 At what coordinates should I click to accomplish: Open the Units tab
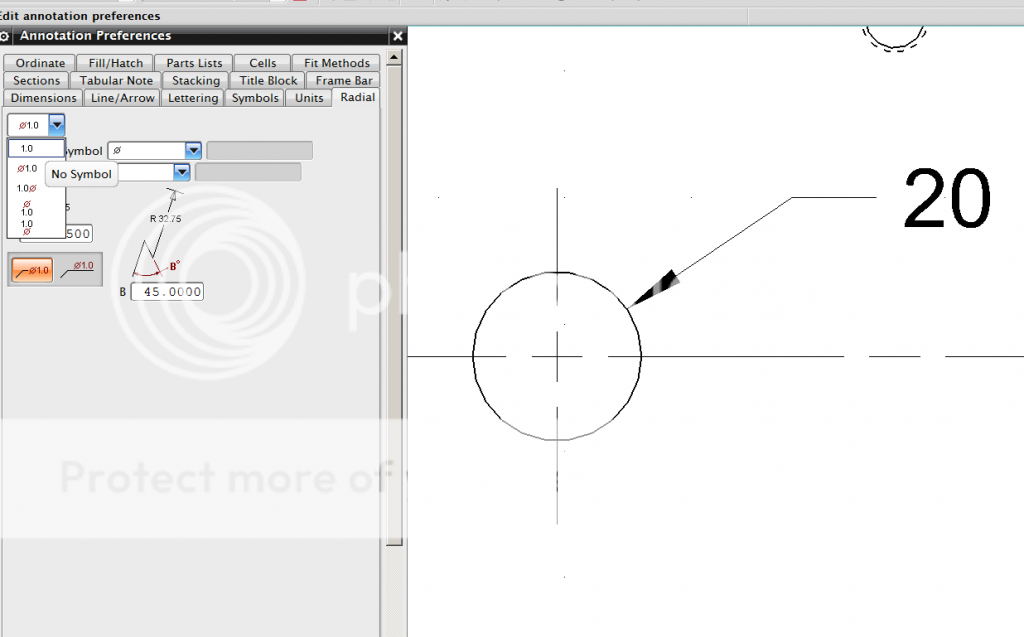pos(309,98)
